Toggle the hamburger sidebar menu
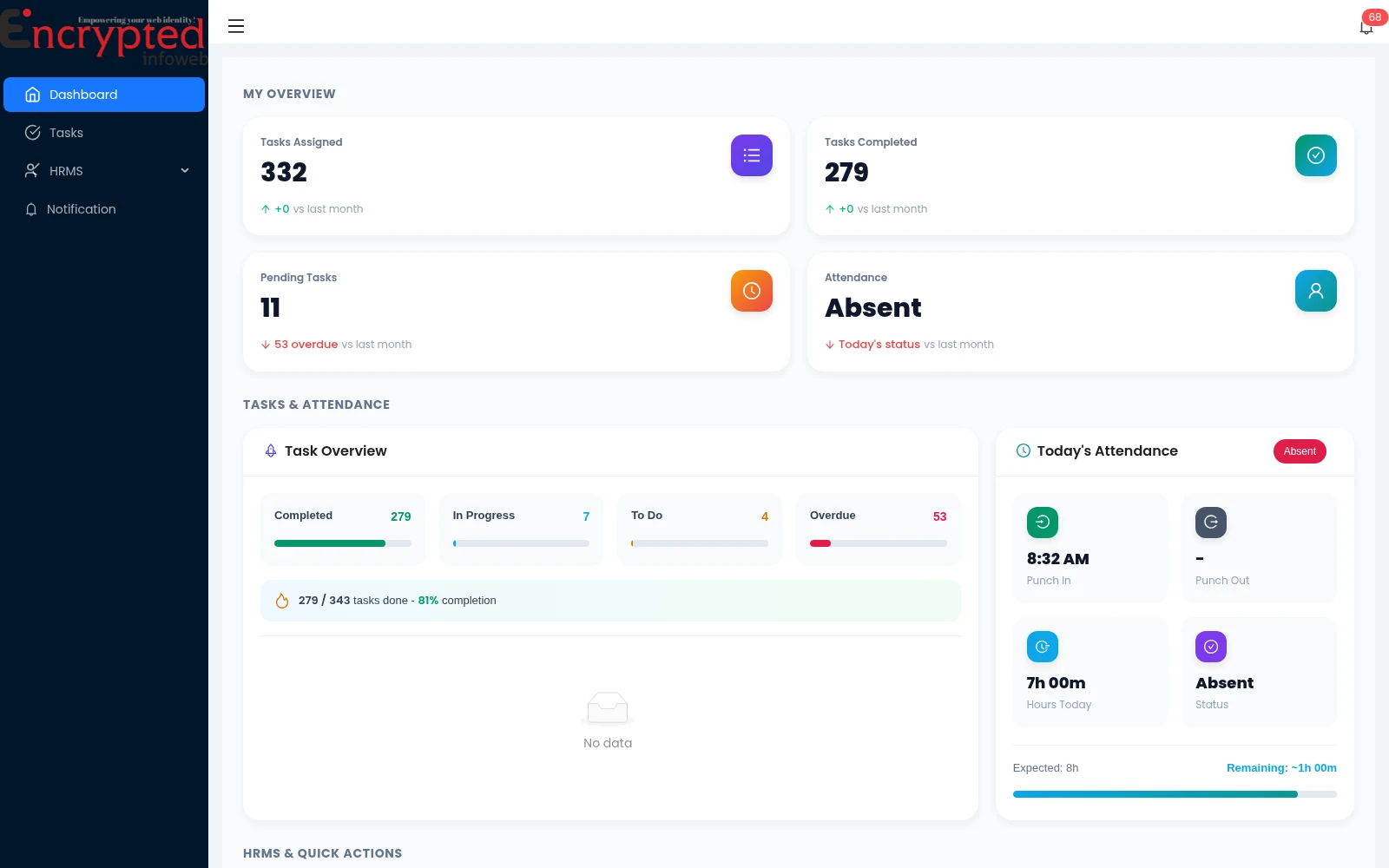 (236, 26)
